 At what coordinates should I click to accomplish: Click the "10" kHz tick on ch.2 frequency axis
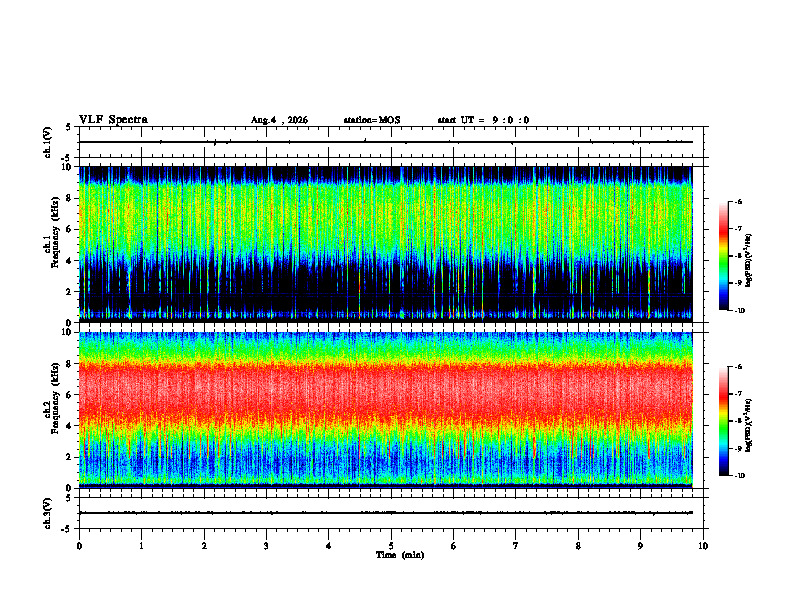68,332
